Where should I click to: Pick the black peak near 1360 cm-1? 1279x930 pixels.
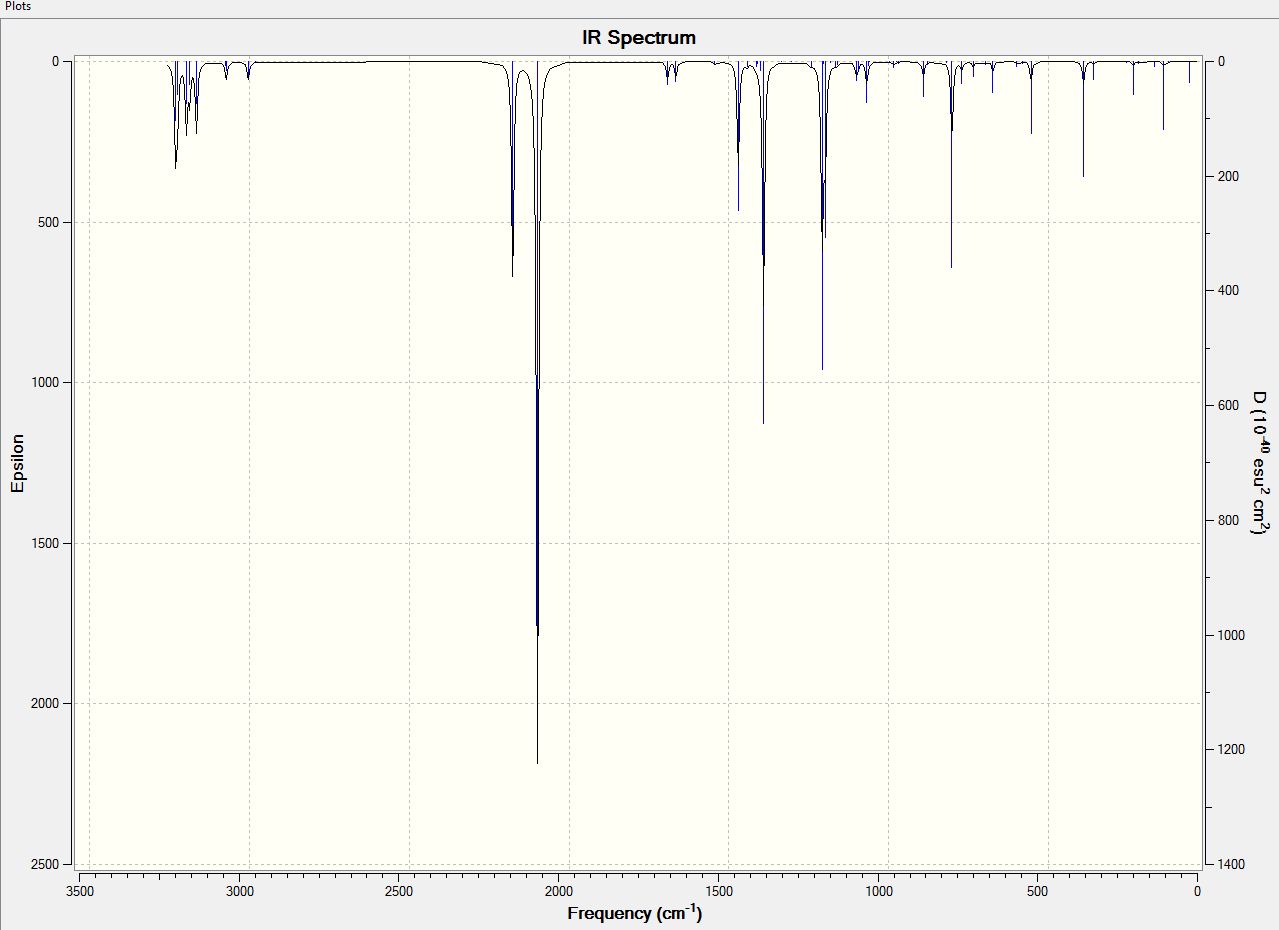click(763, 242)
